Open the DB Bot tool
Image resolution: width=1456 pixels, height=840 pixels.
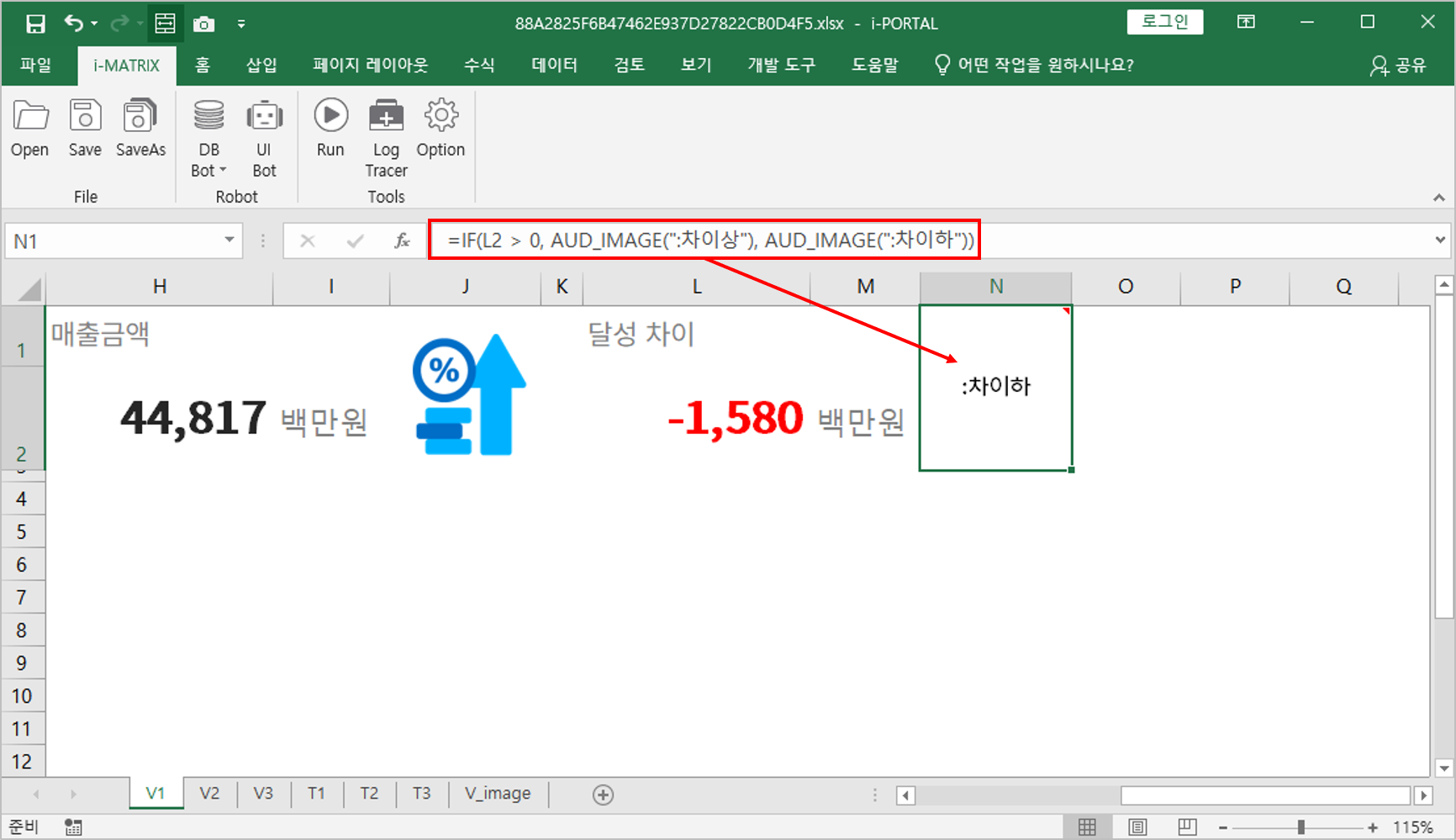208,117
